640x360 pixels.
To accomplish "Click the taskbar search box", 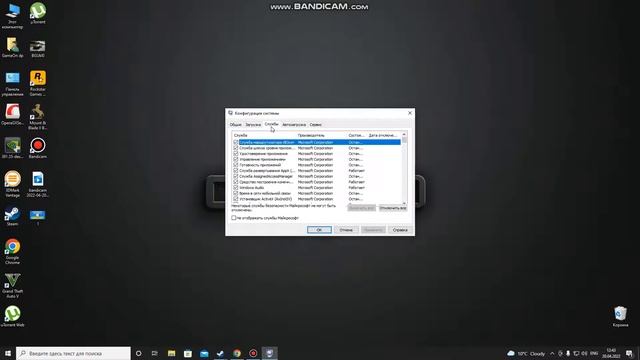I will pos(73,353).
